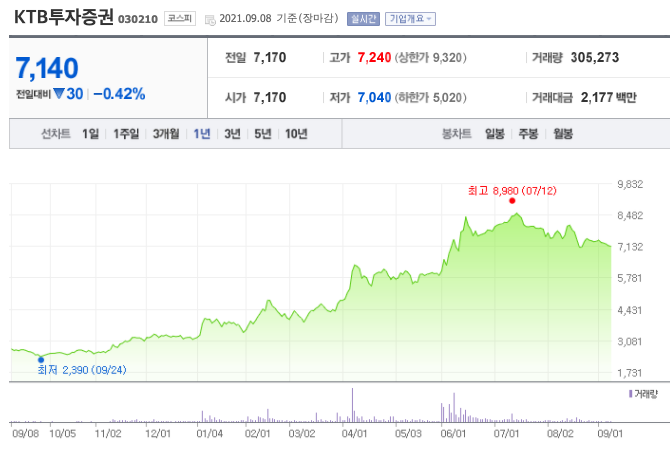670x457 pixels.
Task: Click the -0.42% change value
Action: [119, 94]
